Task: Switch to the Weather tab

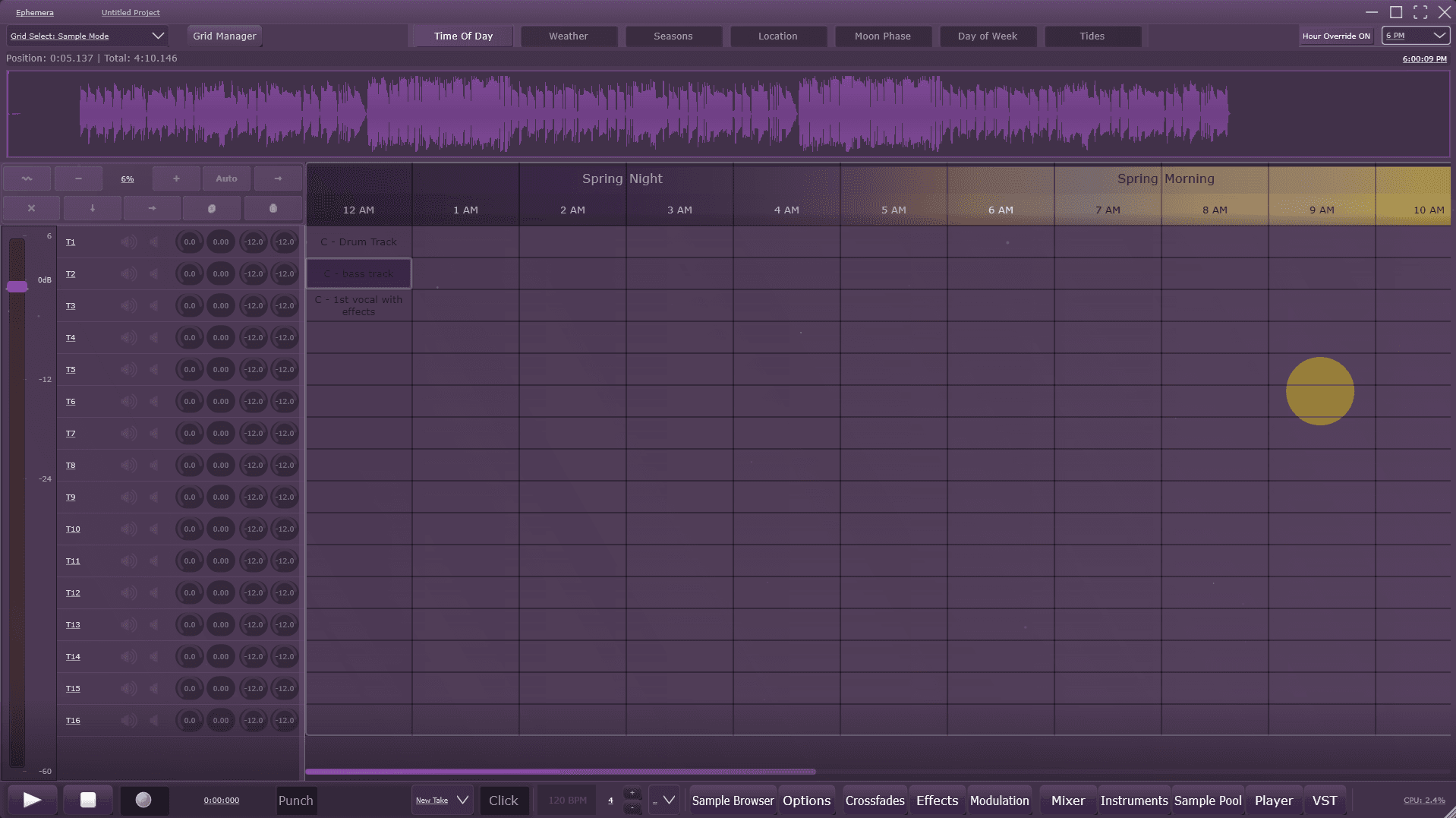Action: (x=568, y=36)
